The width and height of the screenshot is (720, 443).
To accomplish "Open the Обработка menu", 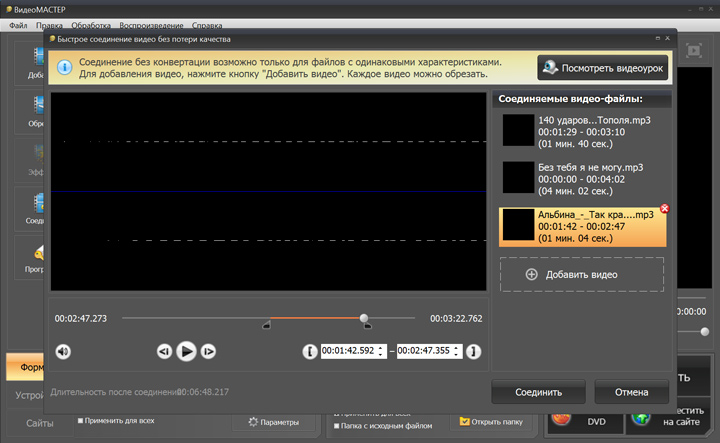I will point(91,25).
